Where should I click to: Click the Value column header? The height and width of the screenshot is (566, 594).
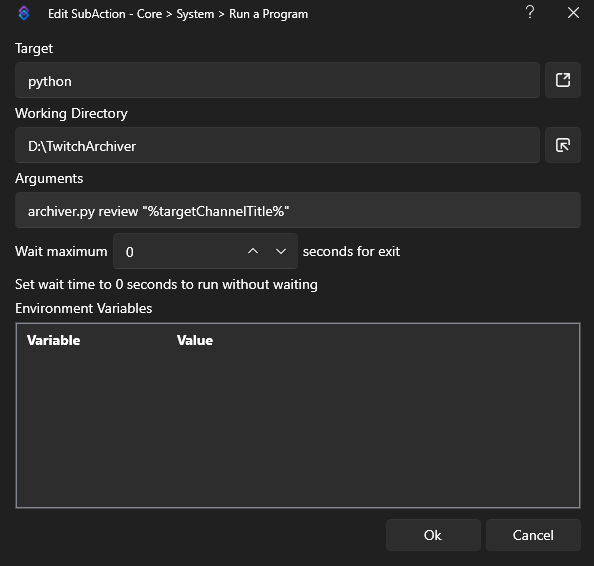coord(195,340)
